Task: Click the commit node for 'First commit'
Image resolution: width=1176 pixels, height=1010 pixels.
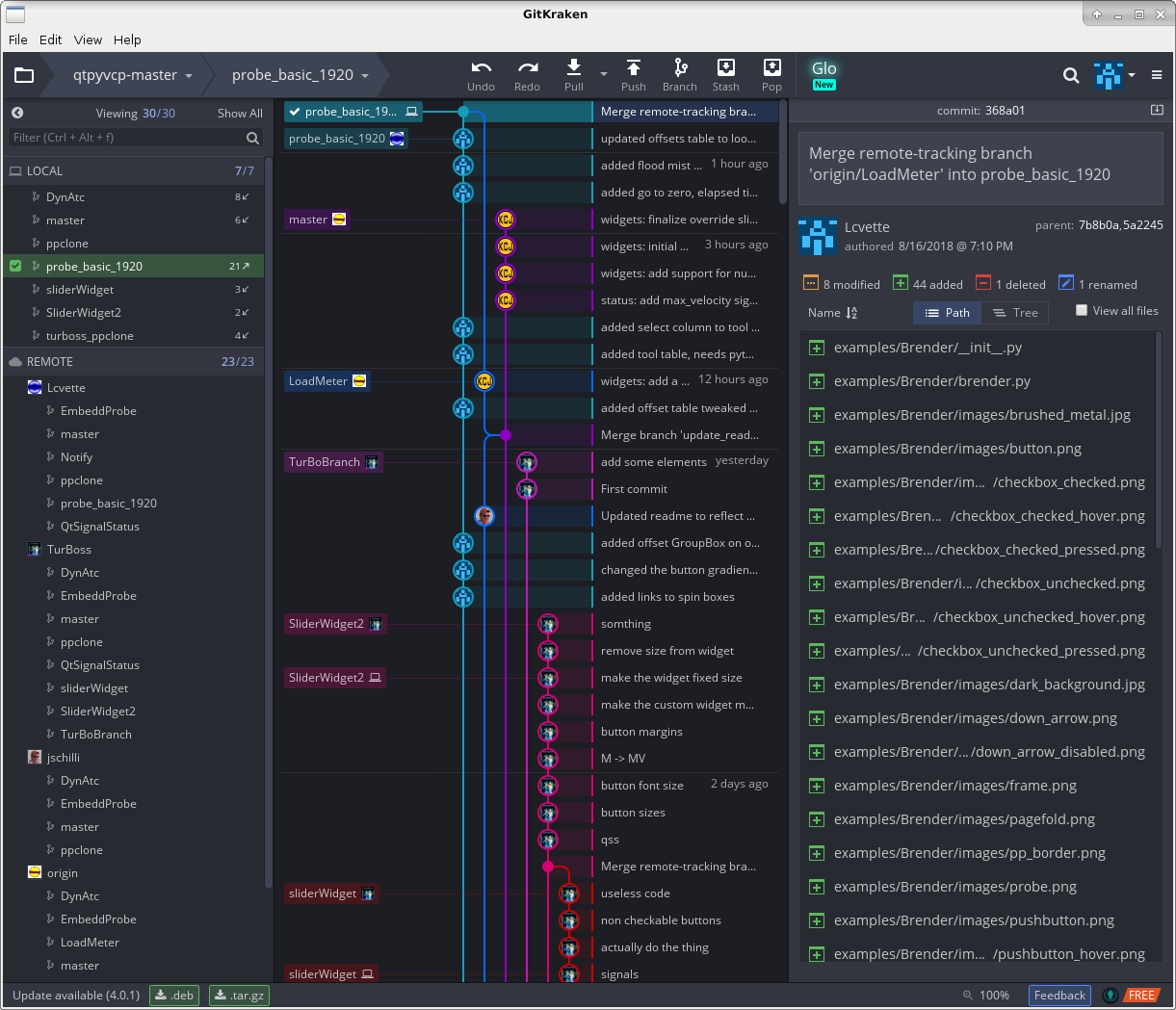Action: [527, 489]
